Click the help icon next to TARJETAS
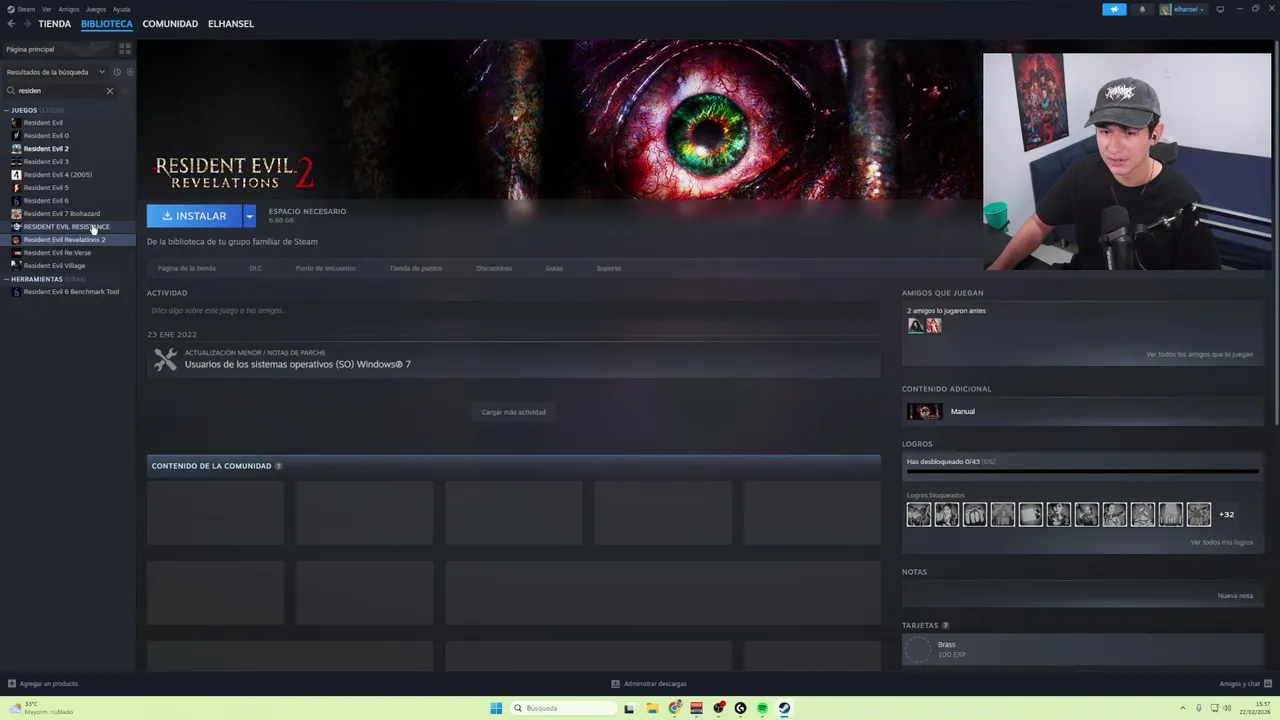Viewport: 1280px width, 720px height. (x=945, y=626)
